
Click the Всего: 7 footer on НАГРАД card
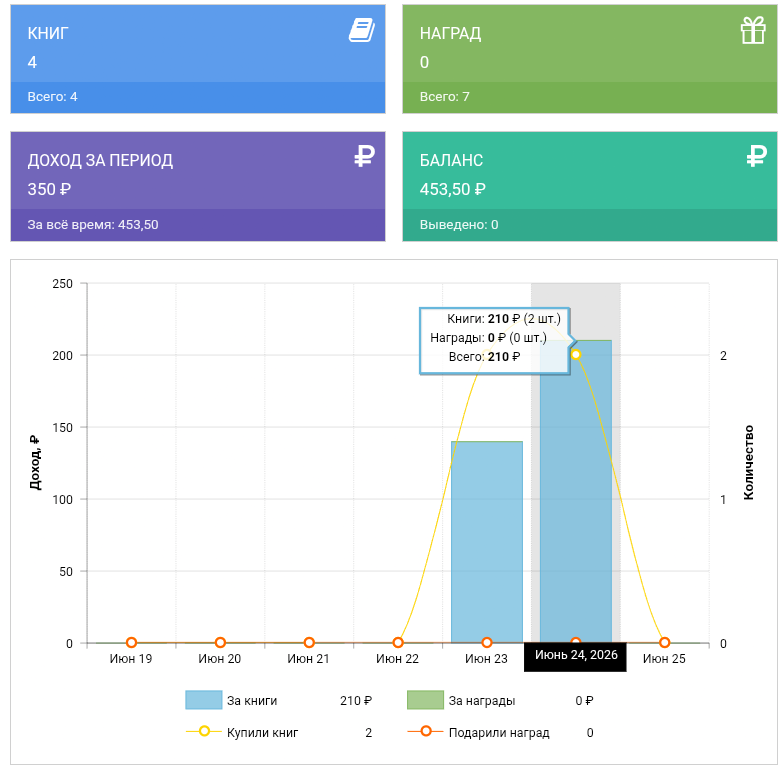(590, 98)
